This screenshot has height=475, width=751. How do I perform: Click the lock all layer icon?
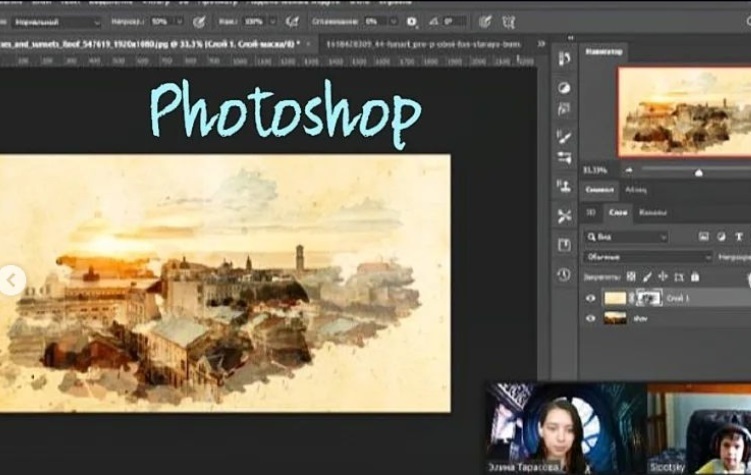[x=695, y=277]
